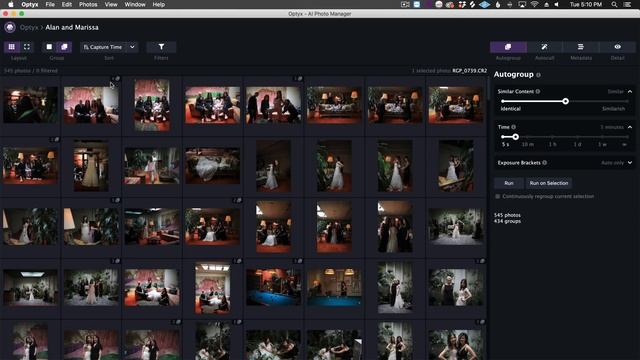Select the ungrouped single-photo view icon
This screenshot has width=640, height=360.
tap(49, 47)
